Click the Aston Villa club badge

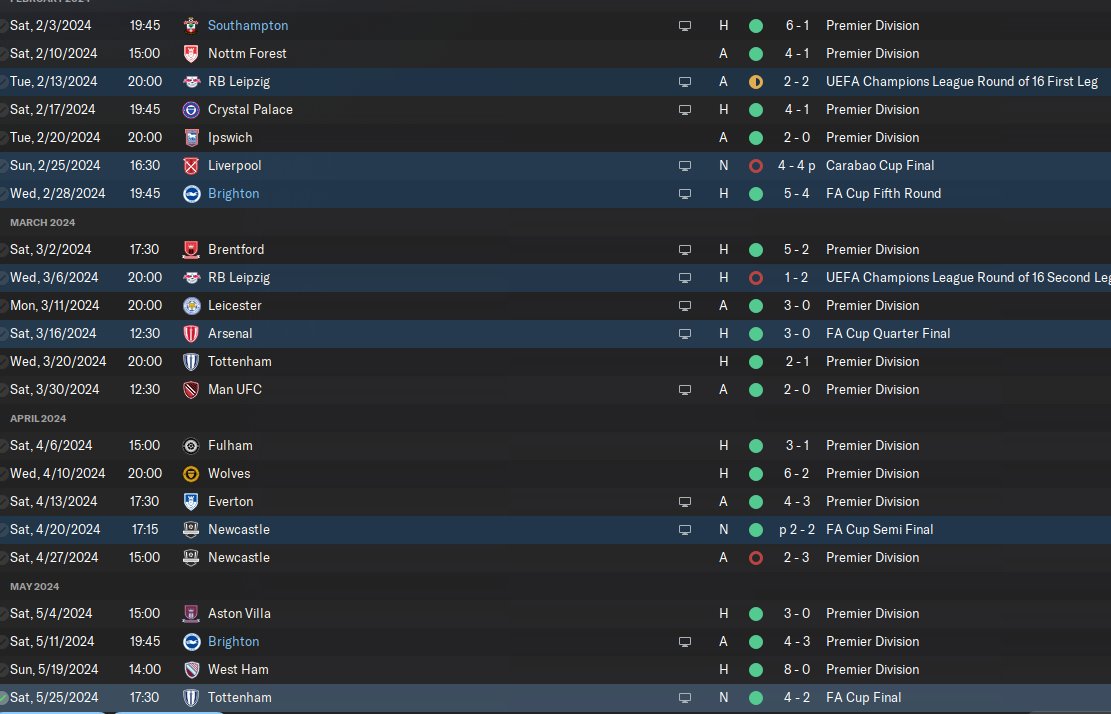click(191, 613)
